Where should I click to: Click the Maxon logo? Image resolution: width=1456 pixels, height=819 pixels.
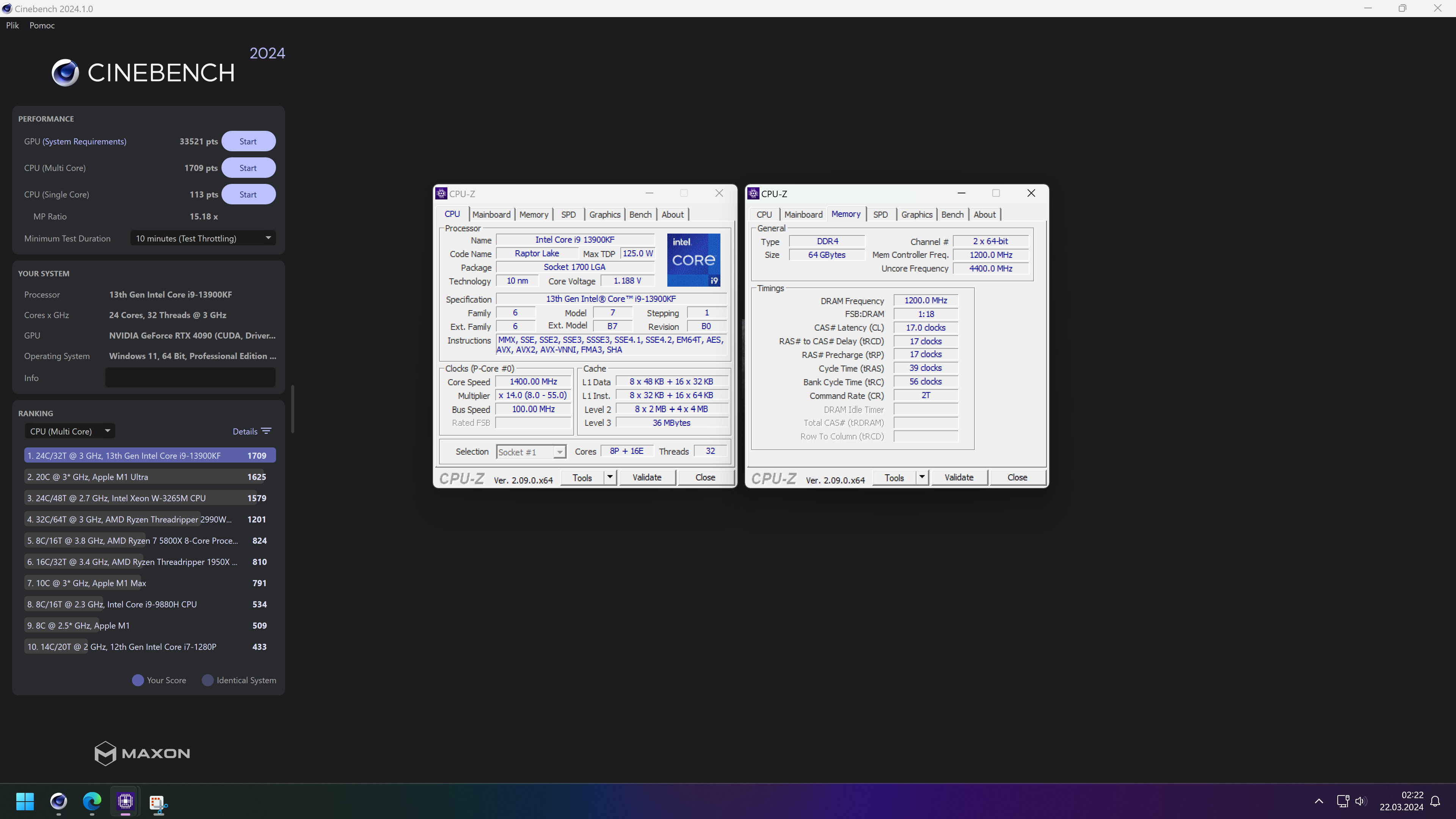[142, 753]
